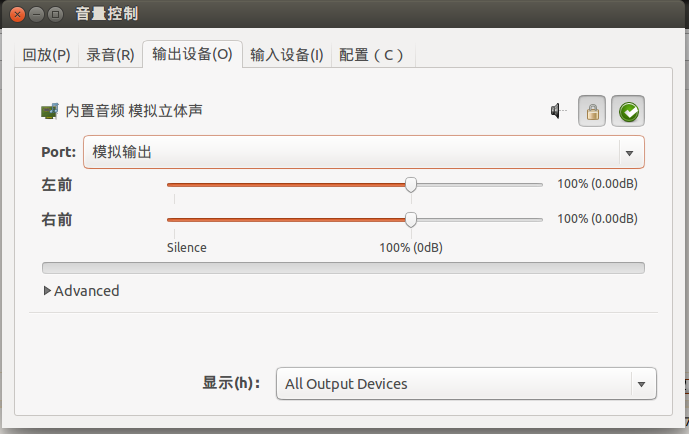Open the 输入设备(I) tab
The width and height of the screenshot is (689, 434).
click(287, 55)
